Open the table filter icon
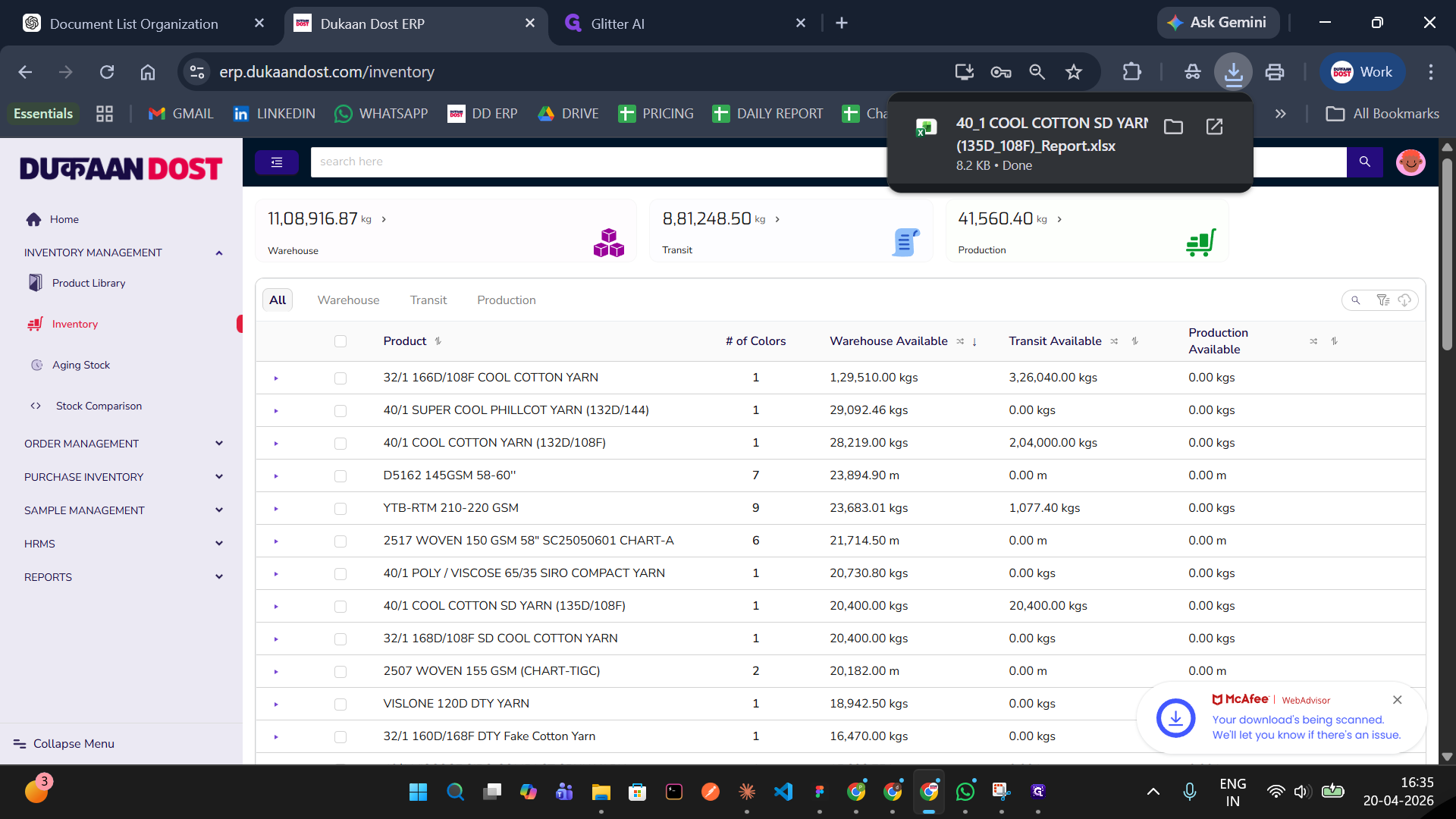This screenshot has width=1456, height=819. [x=1382, y=300]
